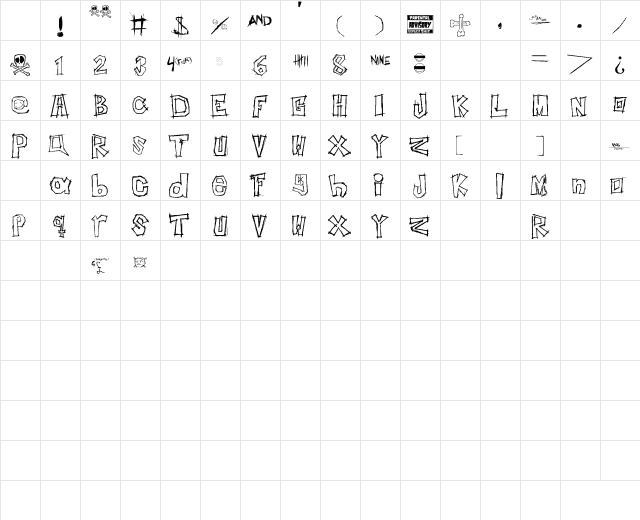Click the lowercase q glyph
640x520 pixels.
point(60,226)
